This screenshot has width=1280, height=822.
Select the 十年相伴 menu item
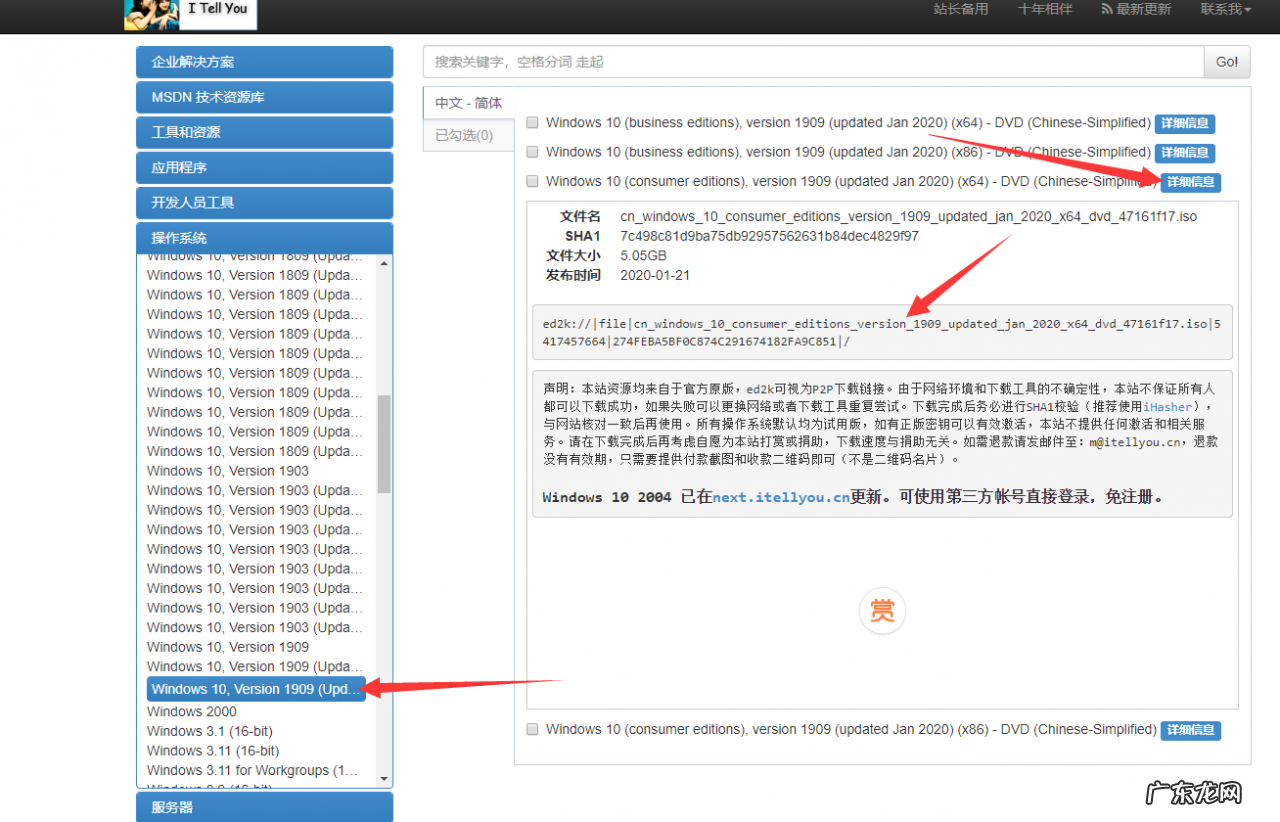[1044, 9]
